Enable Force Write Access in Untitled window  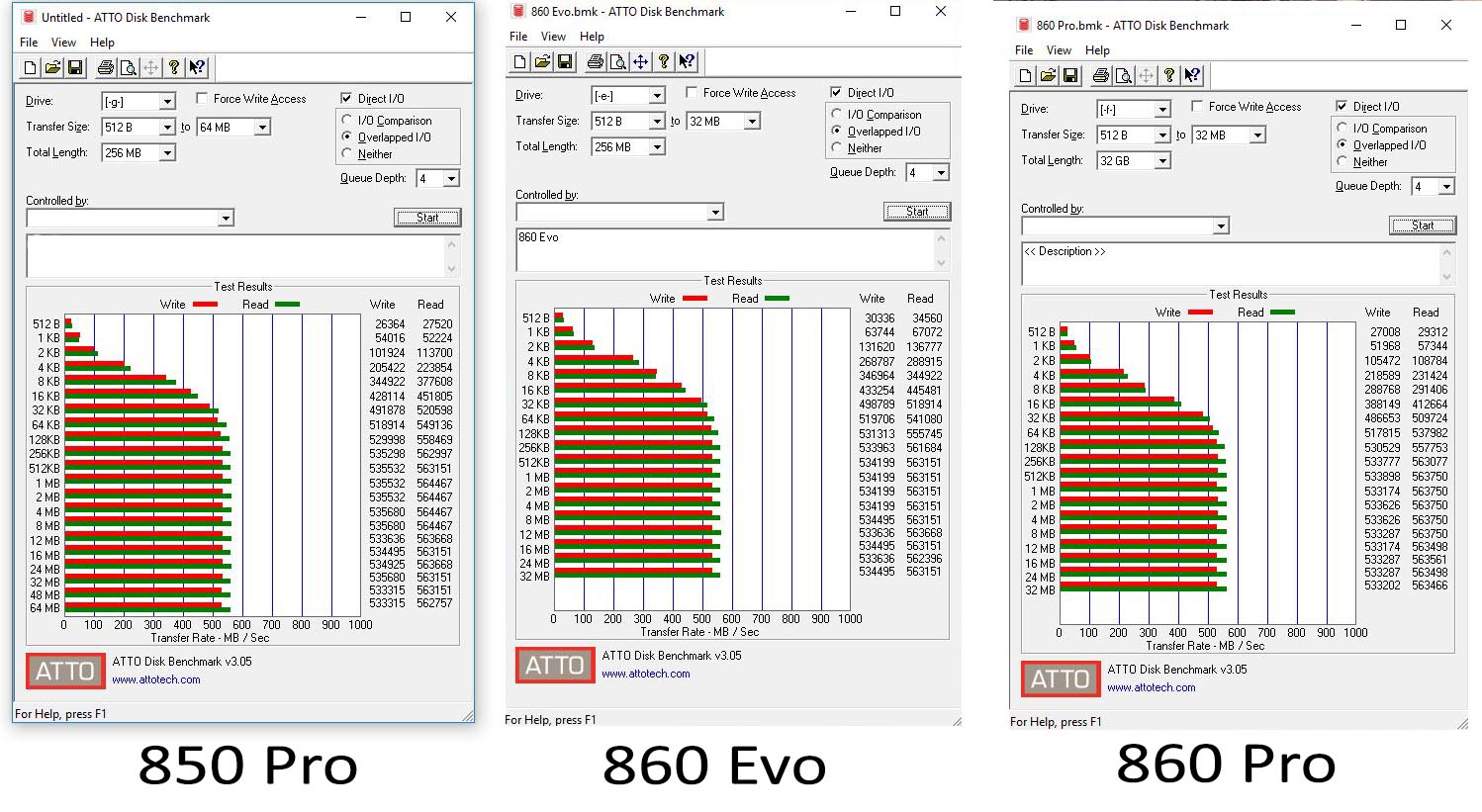203,98
